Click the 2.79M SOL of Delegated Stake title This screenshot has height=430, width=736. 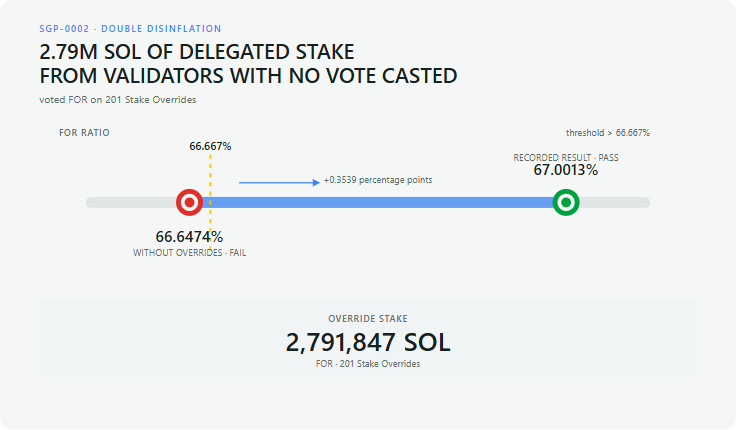coord(248,64)
